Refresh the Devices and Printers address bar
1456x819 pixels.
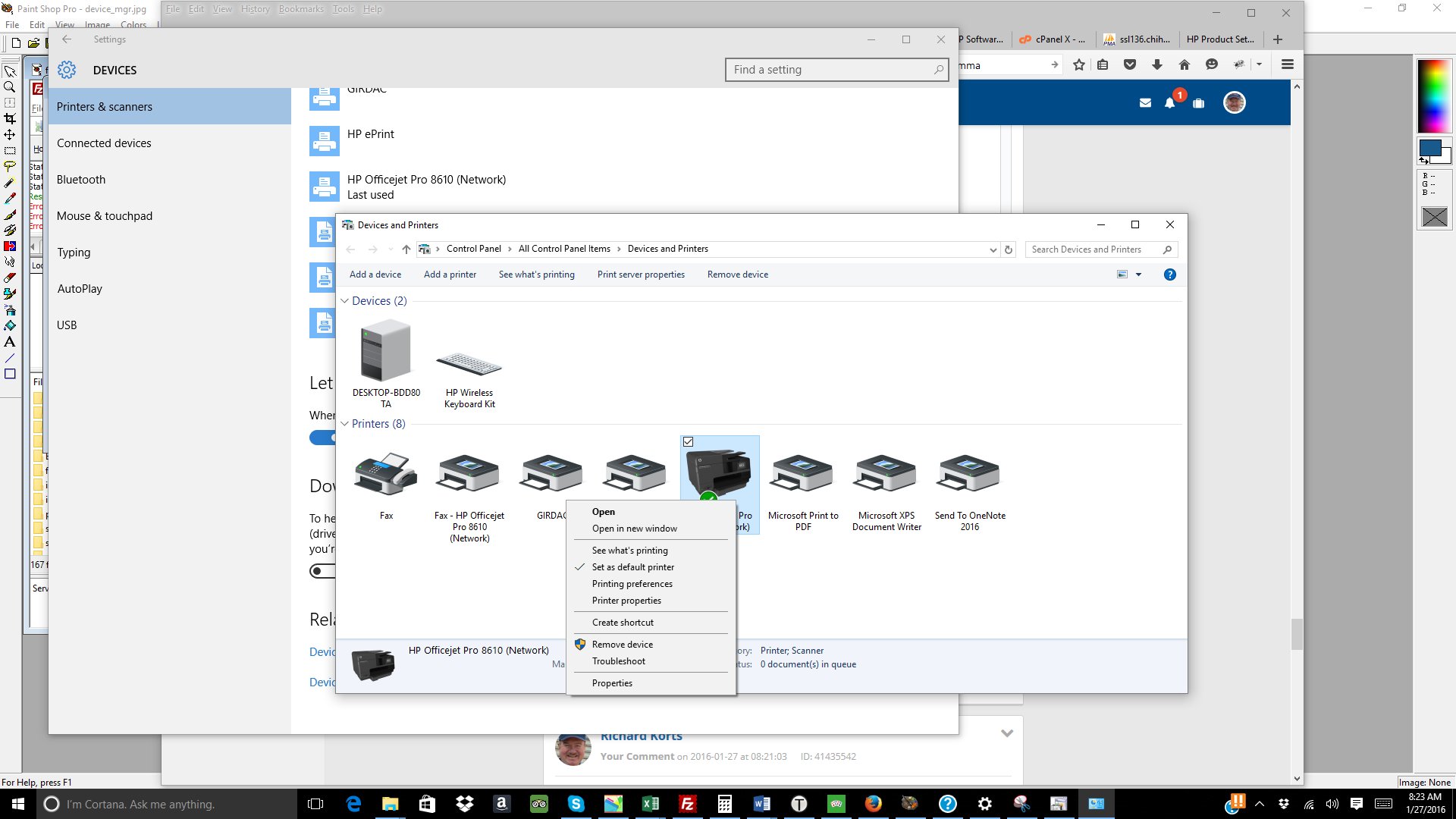[x=1009, y=249]
